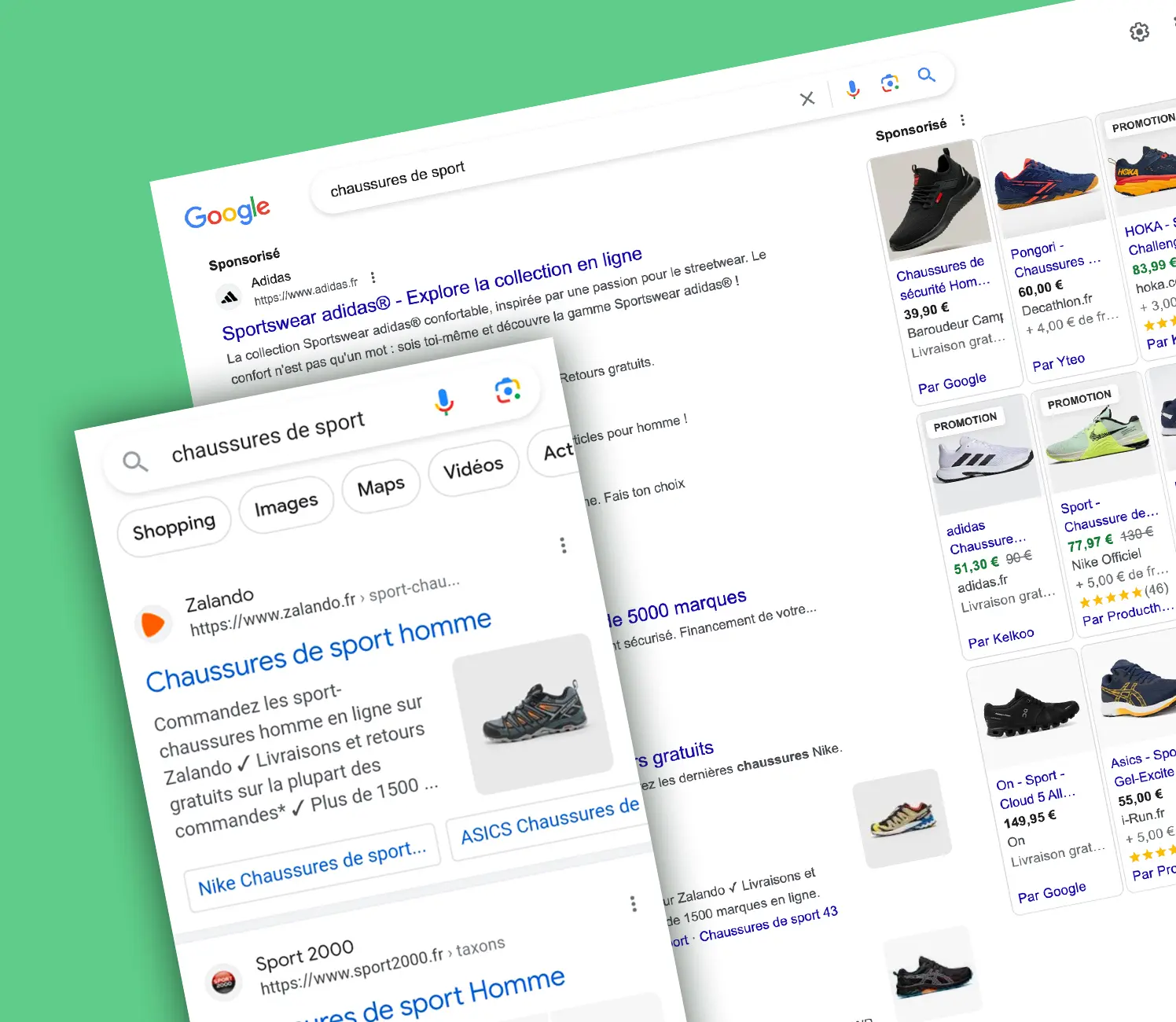Open Sportswear adidas Explore la collection link
The height and width of the screenshot is (1022, 1176).
(432, 292)
